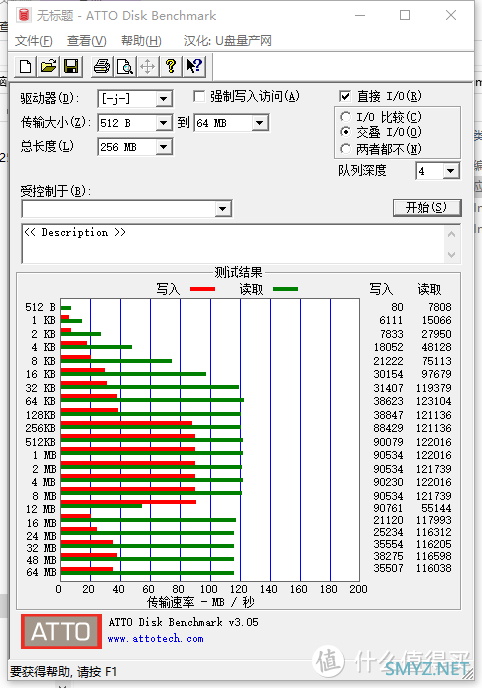This screenshot has height=688, width=482.
Task: Click the red ATTO logo
Action: [x=61, y=631]
